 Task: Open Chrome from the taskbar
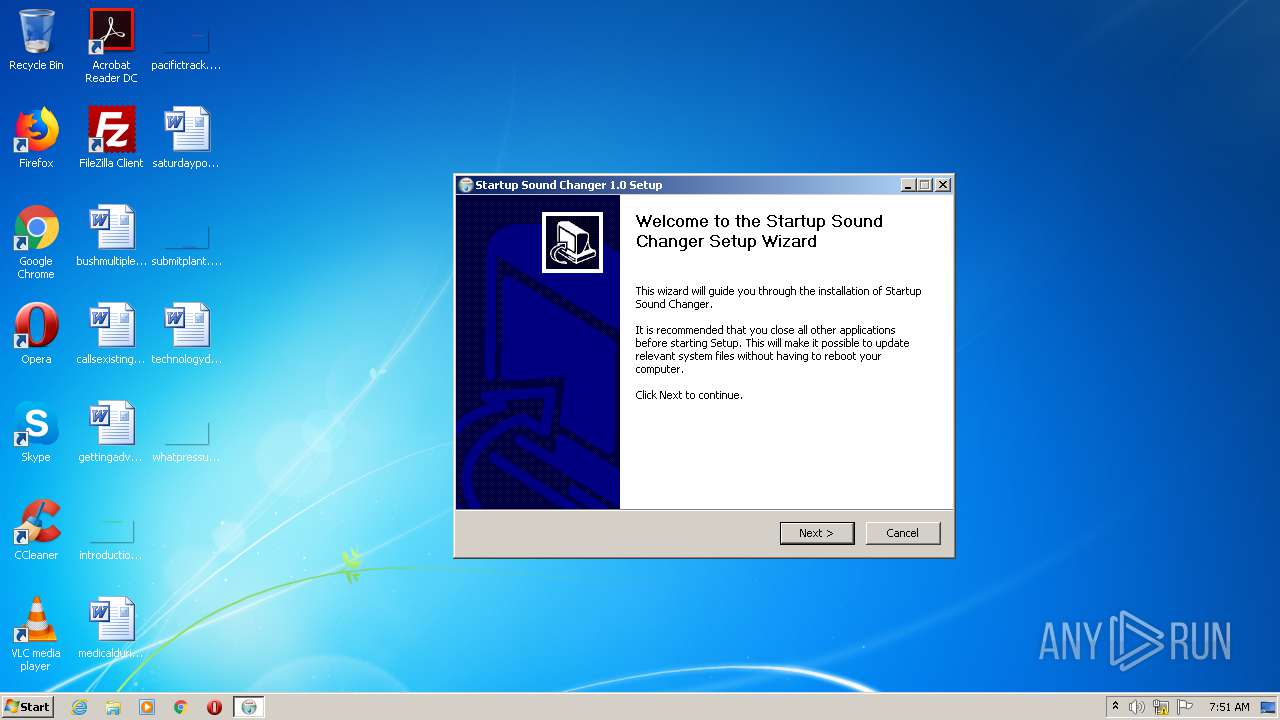[x=181, y=707]
